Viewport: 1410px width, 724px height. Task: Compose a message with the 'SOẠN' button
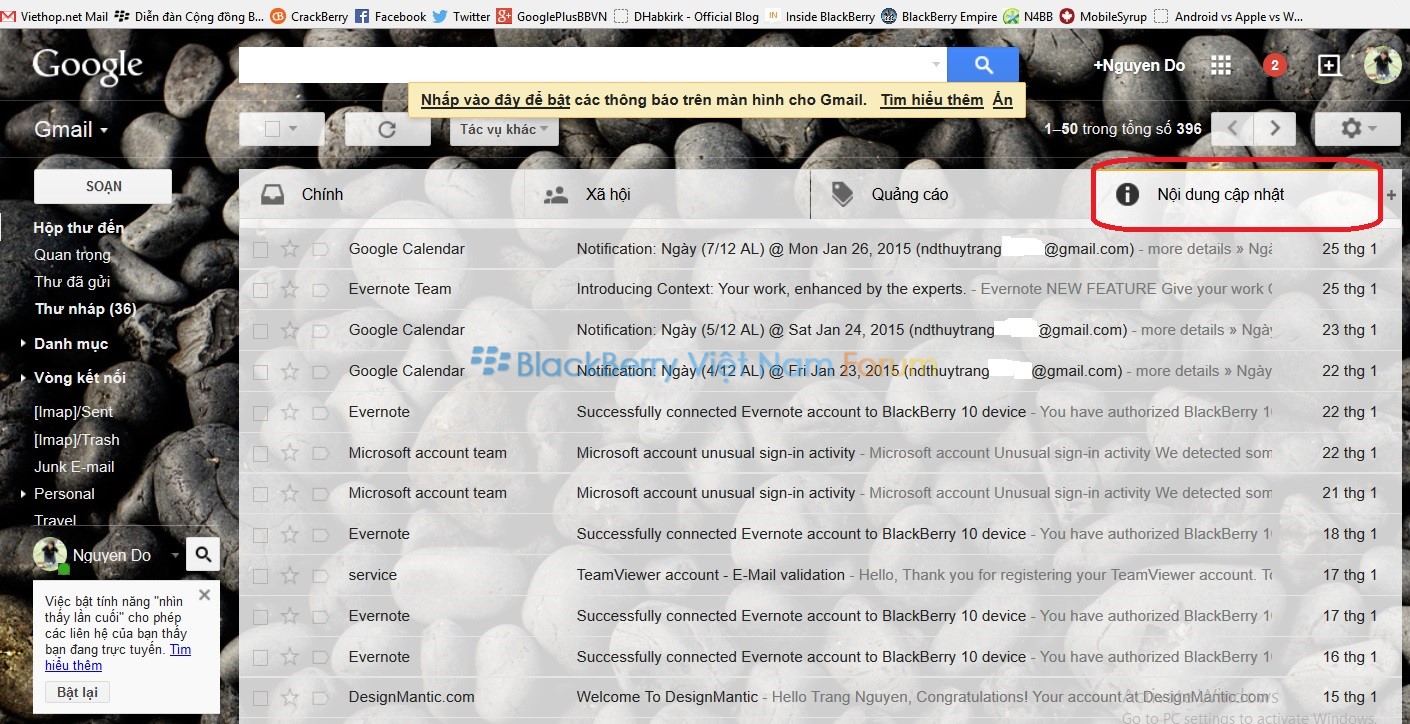pos(103,186)
